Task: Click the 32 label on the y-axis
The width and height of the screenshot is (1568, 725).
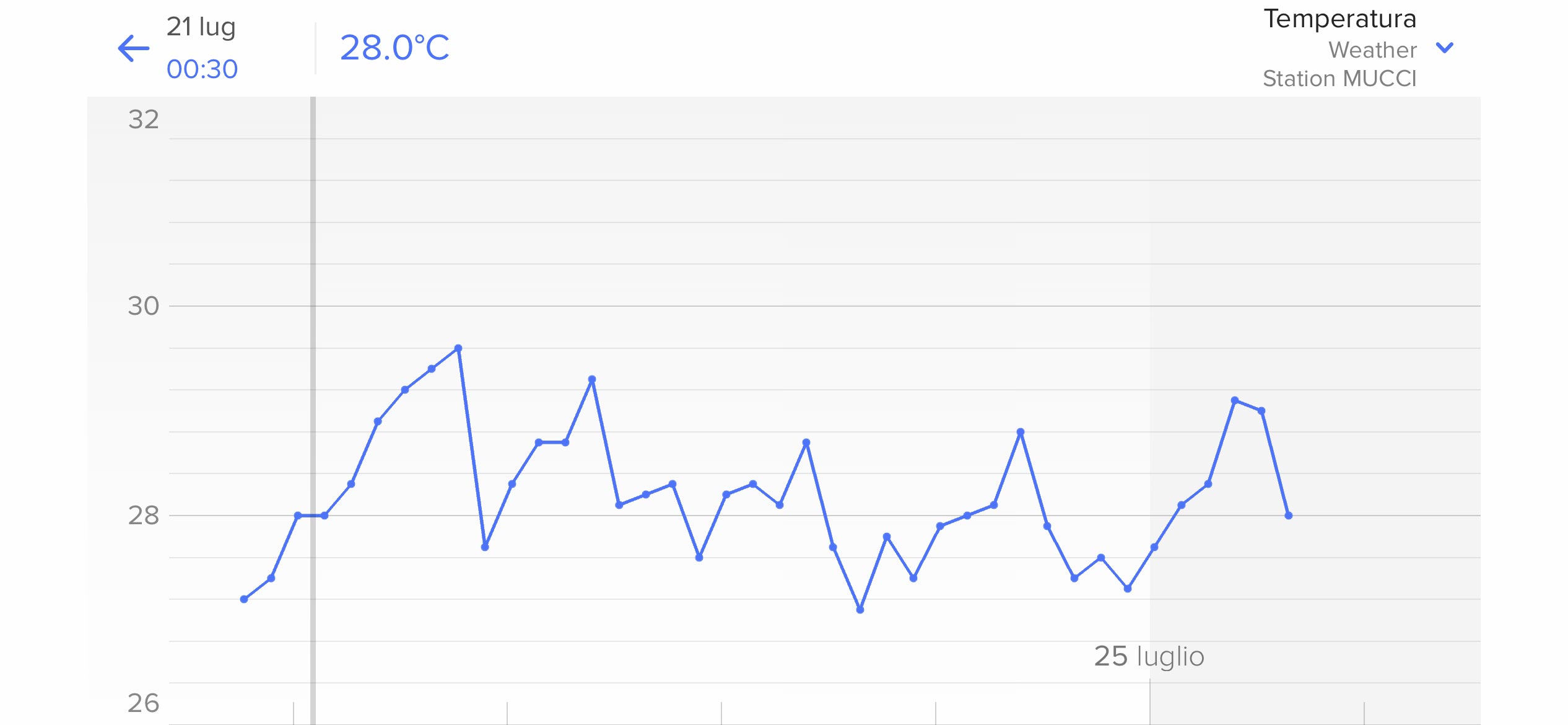Action: pyautogui.click(x=144, y=120)
